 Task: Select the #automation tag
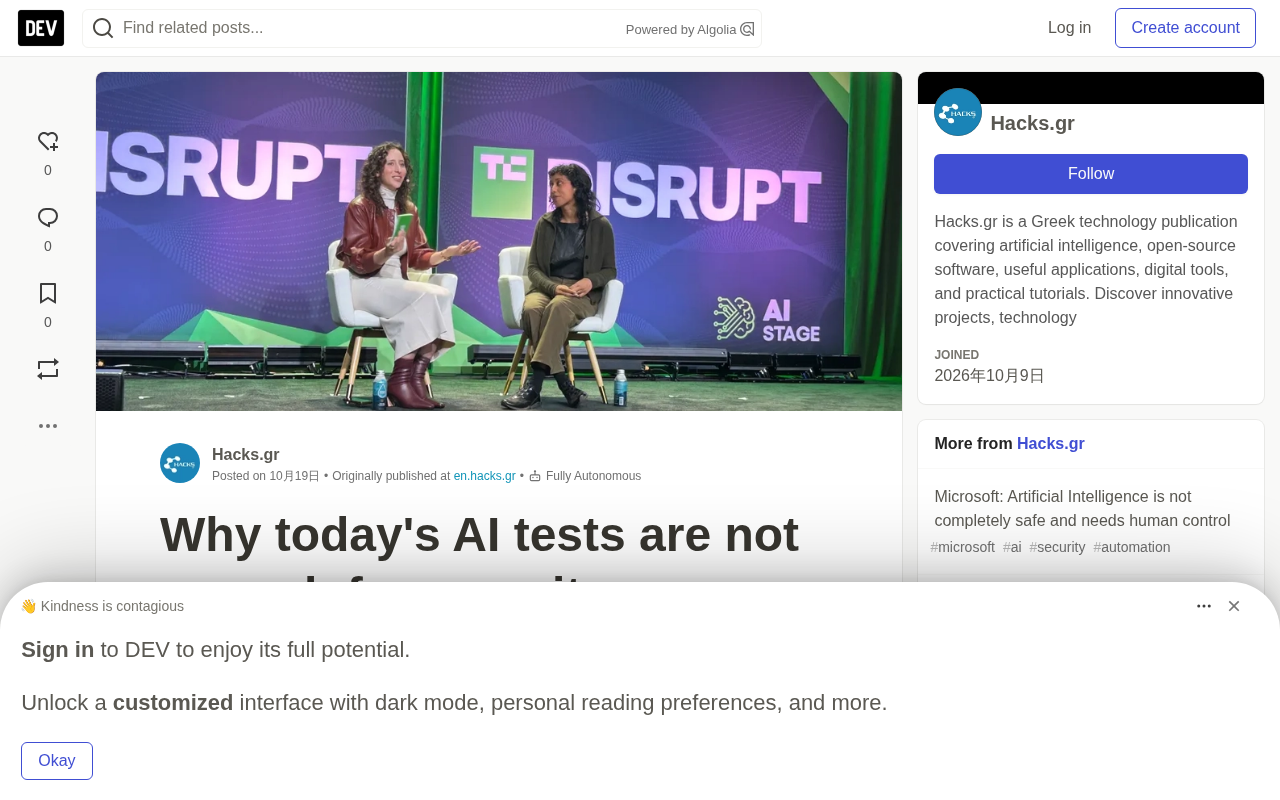1132,547
